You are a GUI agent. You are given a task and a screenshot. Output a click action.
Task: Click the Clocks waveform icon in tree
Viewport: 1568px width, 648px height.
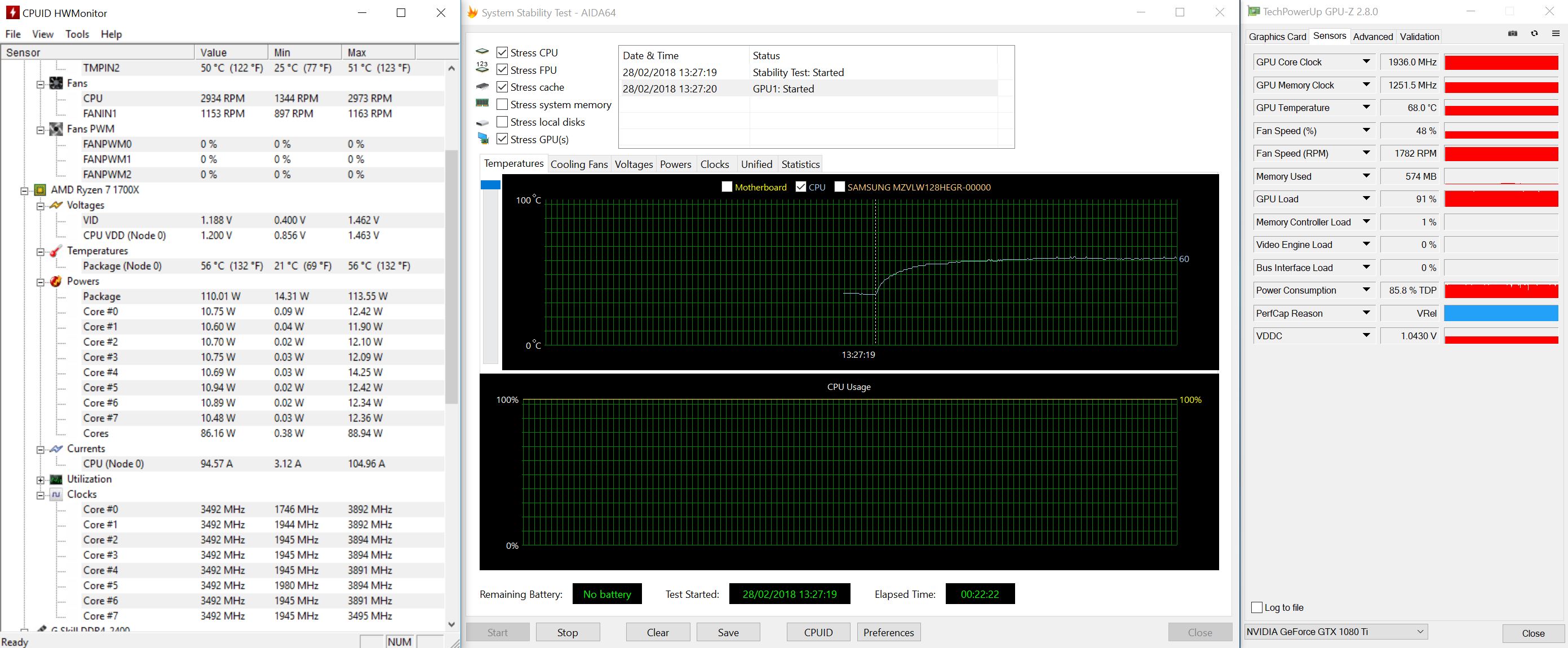pyautogui.click(x=56, y=494)
